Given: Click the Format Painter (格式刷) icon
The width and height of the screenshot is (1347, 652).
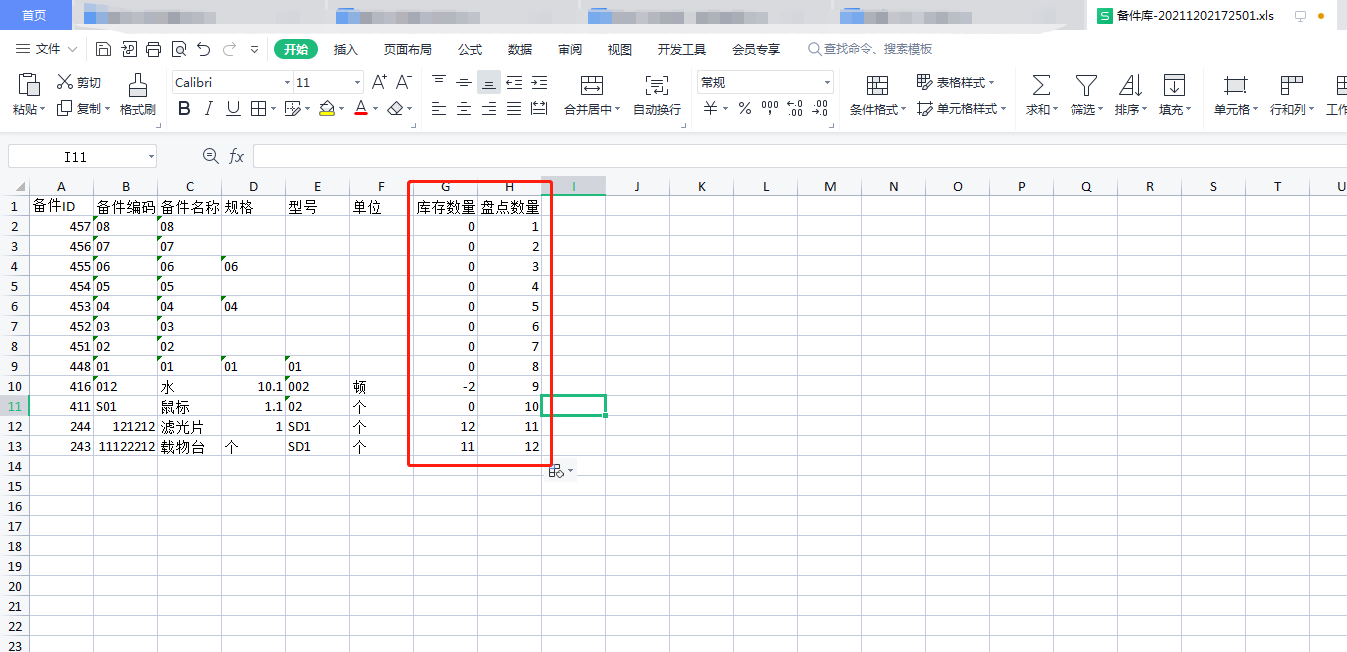Looking at the screenshot, I should tap(138, 85).
